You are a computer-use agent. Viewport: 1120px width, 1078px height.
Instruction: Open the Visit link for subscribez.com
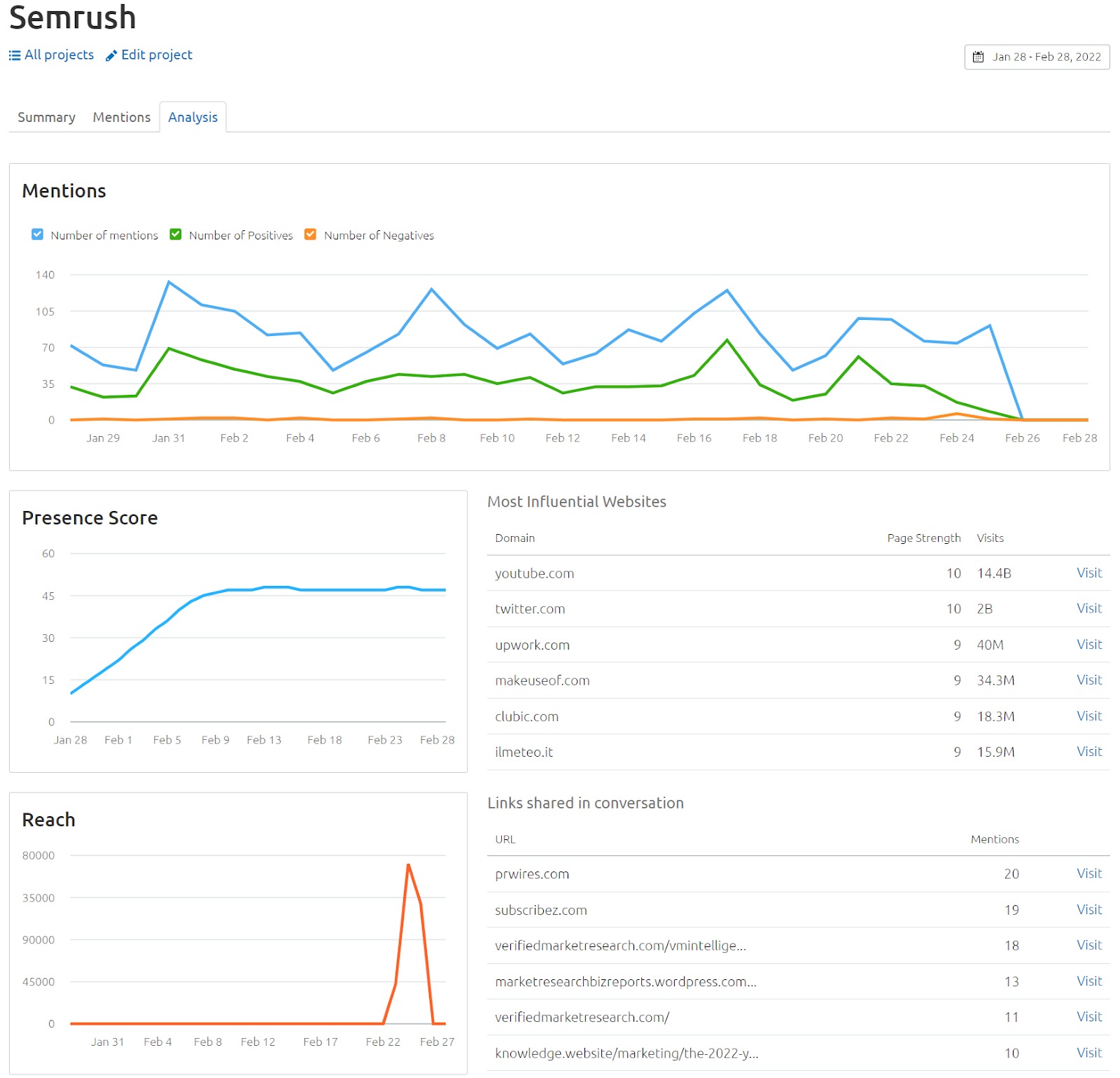point(1089,910)
